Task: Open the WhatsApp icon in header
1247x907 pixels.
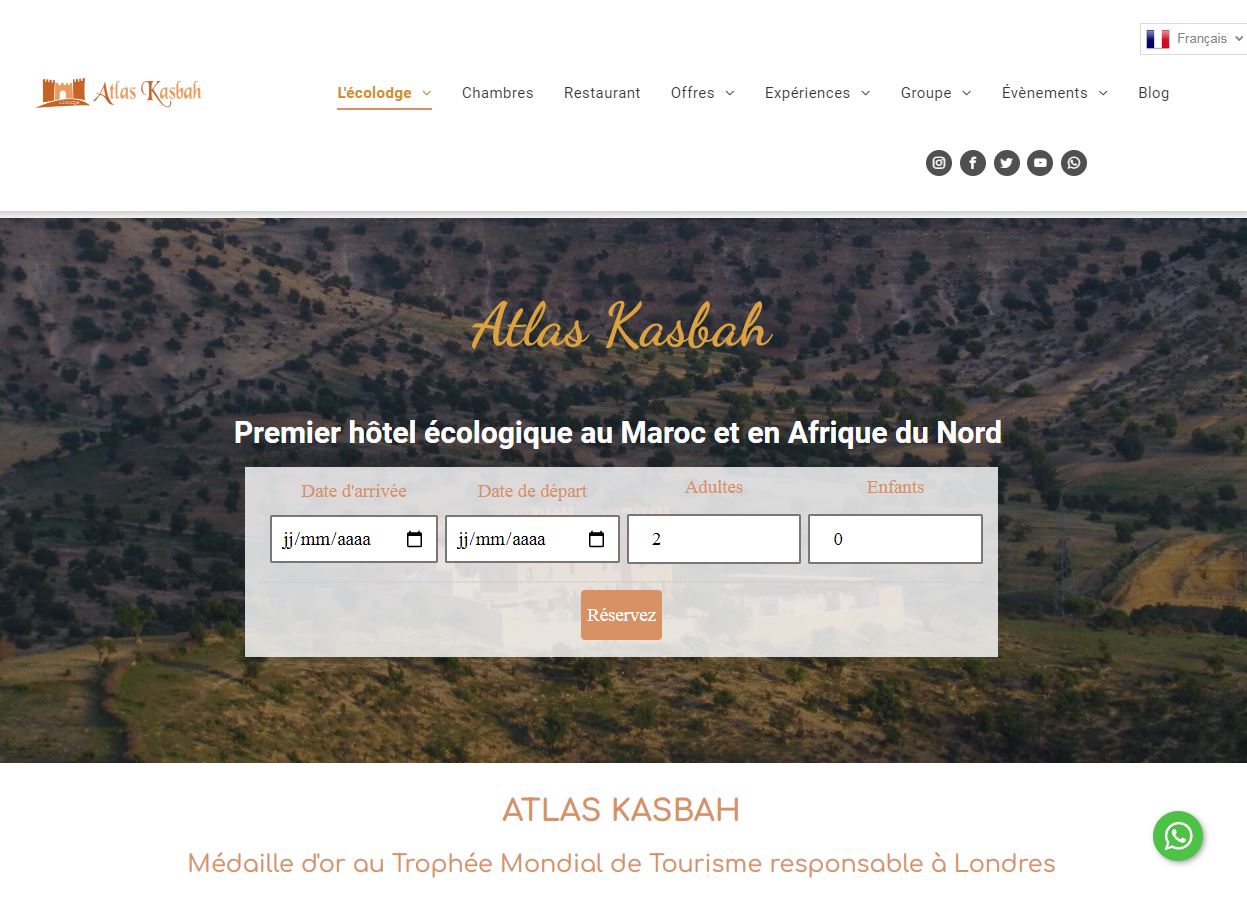Action: (1074, 163)
